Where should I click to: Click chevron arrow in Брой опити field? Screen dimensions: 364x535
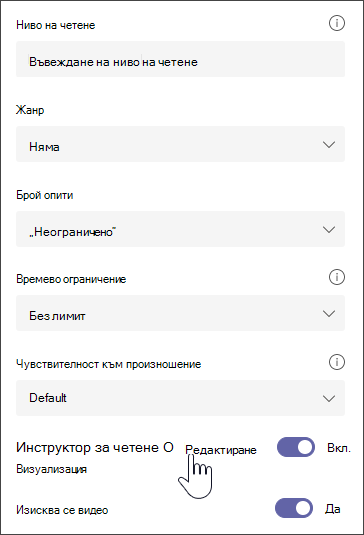coord(329,230)
